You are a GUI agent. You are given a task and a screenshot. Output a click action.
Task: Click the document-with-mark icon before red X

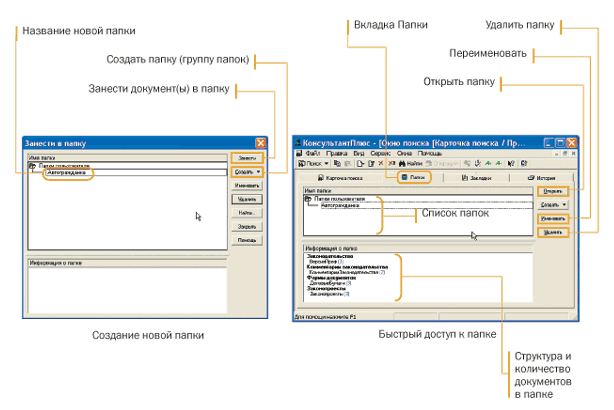pos(371,163)
